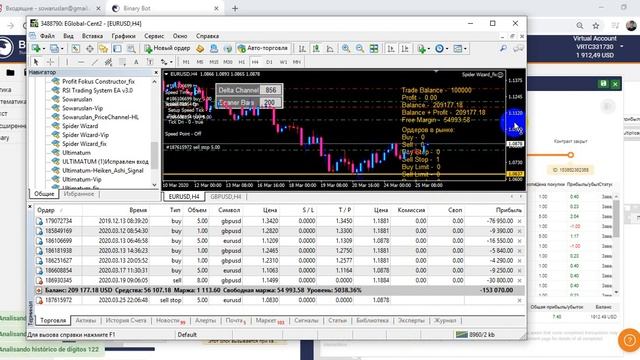Expand the periods dropdown arrow
This screenshot has height=360, width=640.
coord(447,49)
